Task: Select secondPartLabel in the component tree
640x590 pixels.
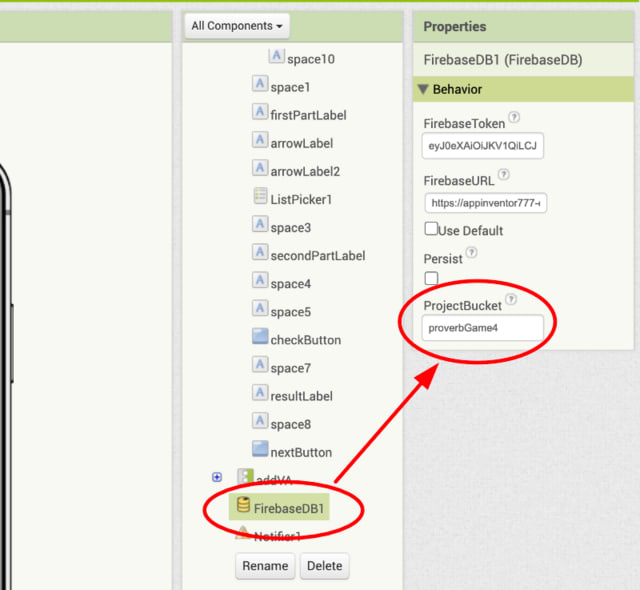Action: tap(317, 255)
